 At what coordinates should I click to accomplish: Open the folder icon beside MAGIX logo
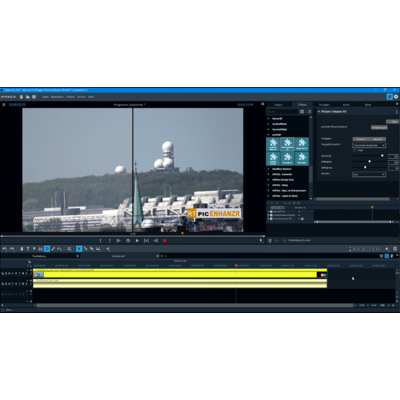coord(28,97)
